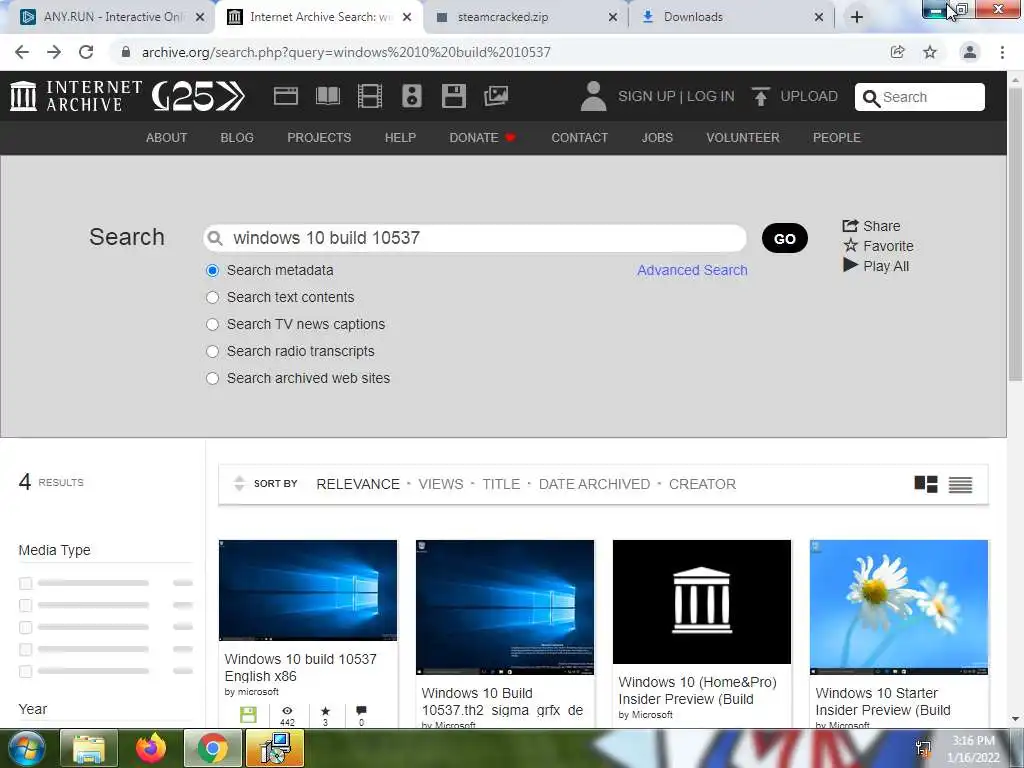Click the Play All icon
Viewport: 1024px width, 768px height.
pos(850,265)
